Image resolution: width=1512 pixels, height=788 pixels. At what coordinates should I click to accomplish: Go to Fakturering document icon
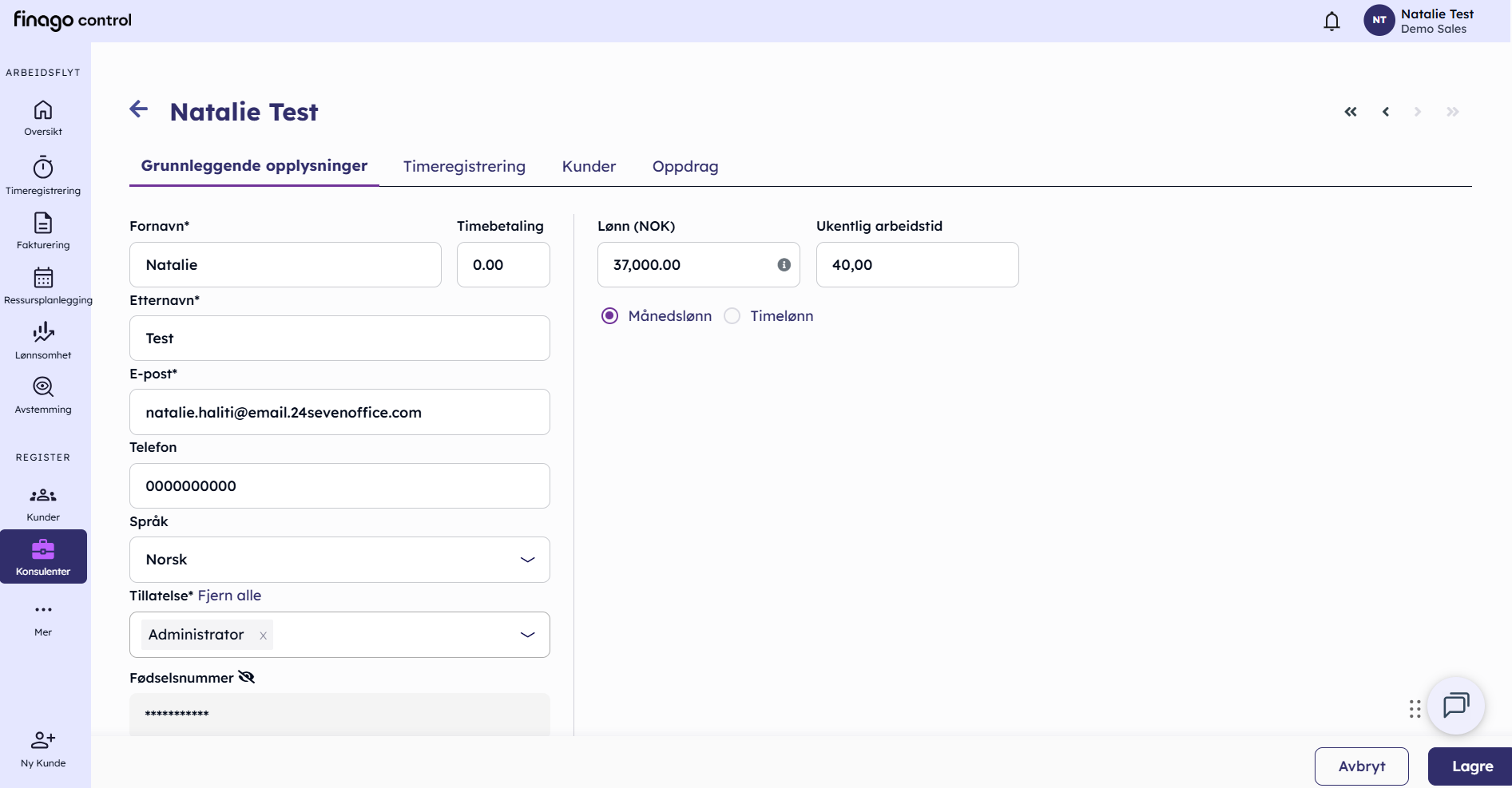[x=43, y=223]
